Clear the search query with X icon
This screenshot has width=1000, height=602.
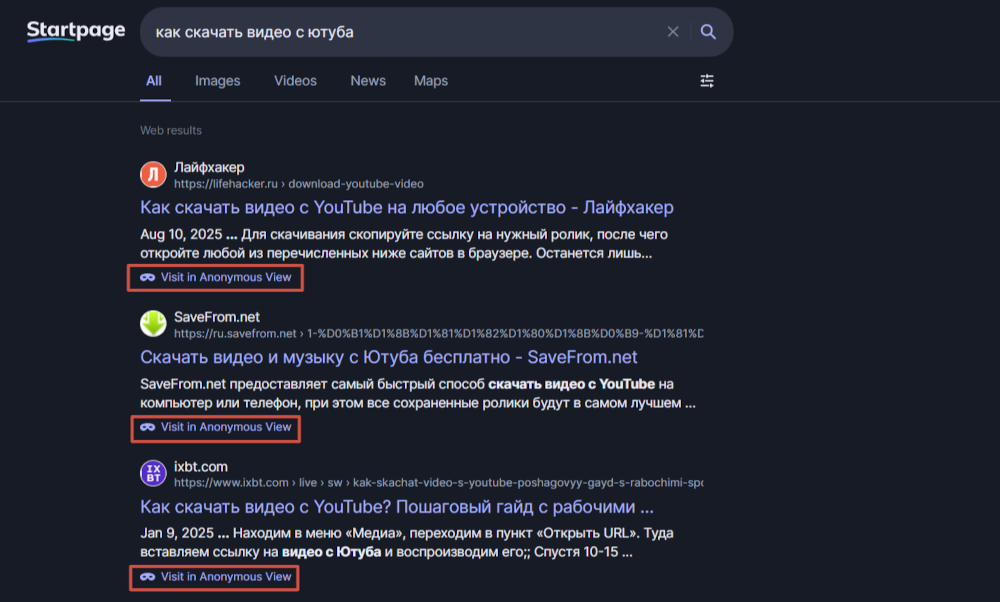pyautogui.click(x=673, y=32)
